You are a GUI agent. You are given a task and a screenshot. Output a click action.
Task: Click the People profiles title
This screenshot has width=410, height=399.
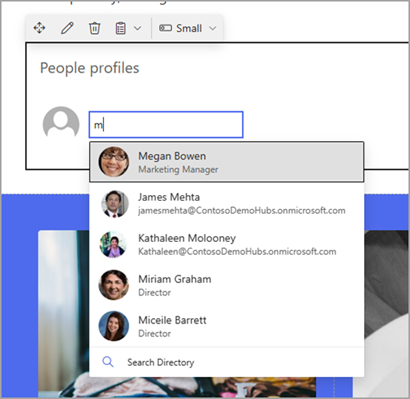tap(89, 68)
